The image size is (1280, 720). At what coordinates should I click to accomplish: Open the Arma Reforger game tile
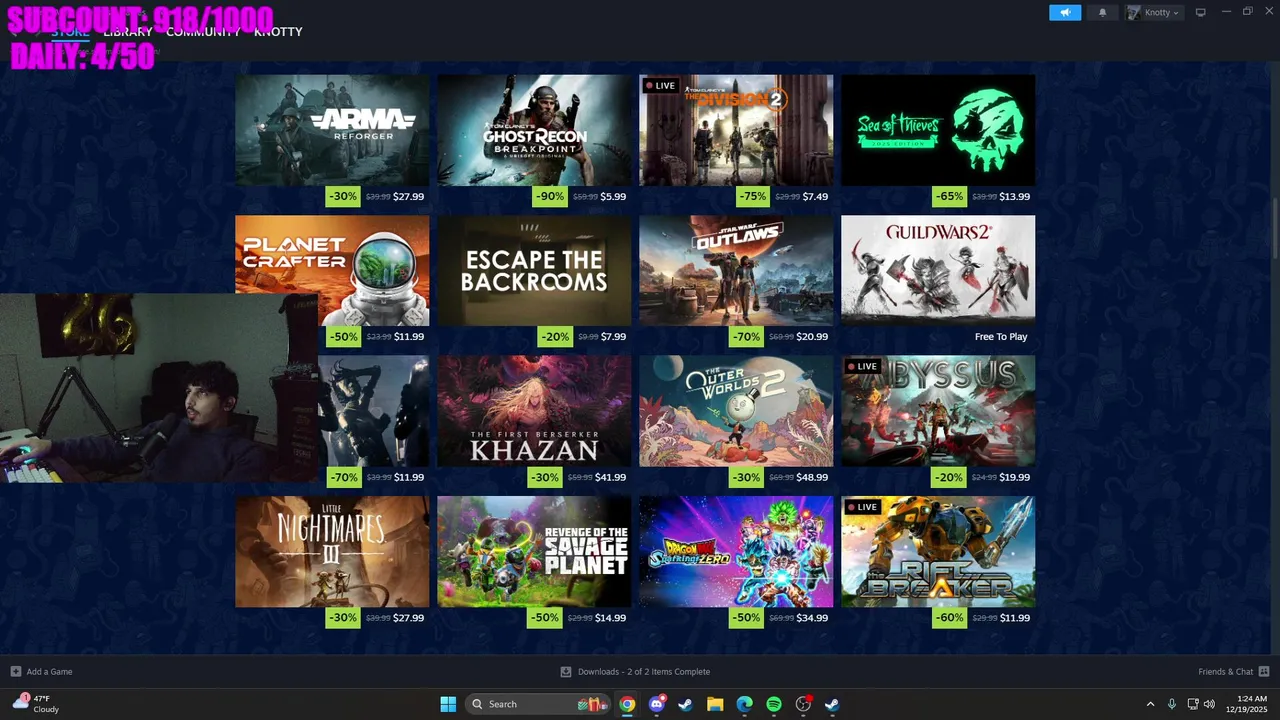tap(332, 130)
